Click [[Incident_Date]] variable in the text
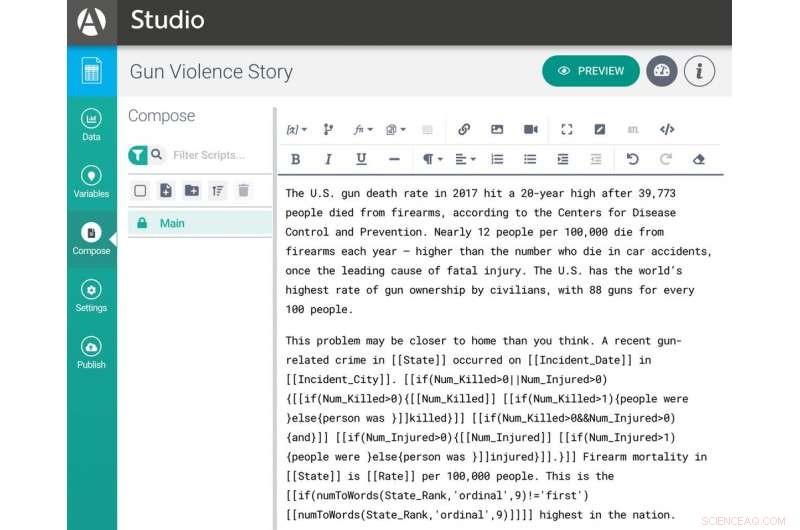The height and width of the screenshot is (530, 800). [580, 360]
